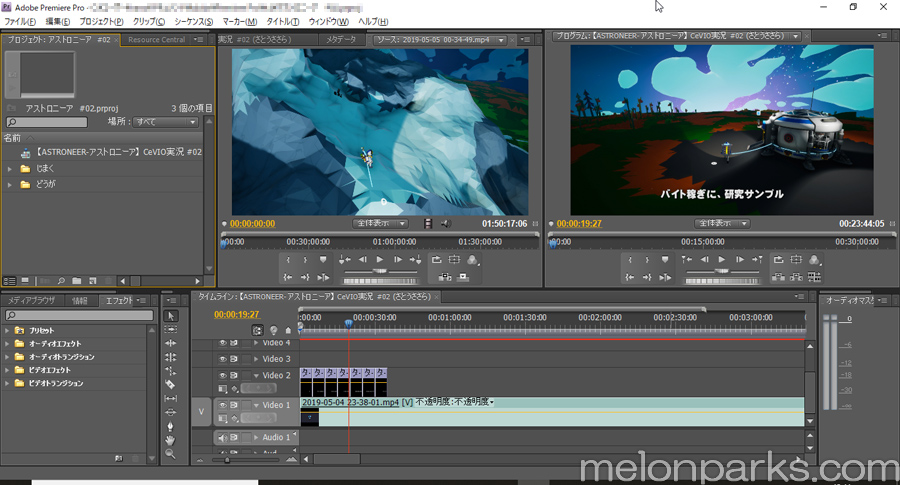Toggle Loop in Source monitor
This screenshot has height=485, width=900.
coord(436,259)
